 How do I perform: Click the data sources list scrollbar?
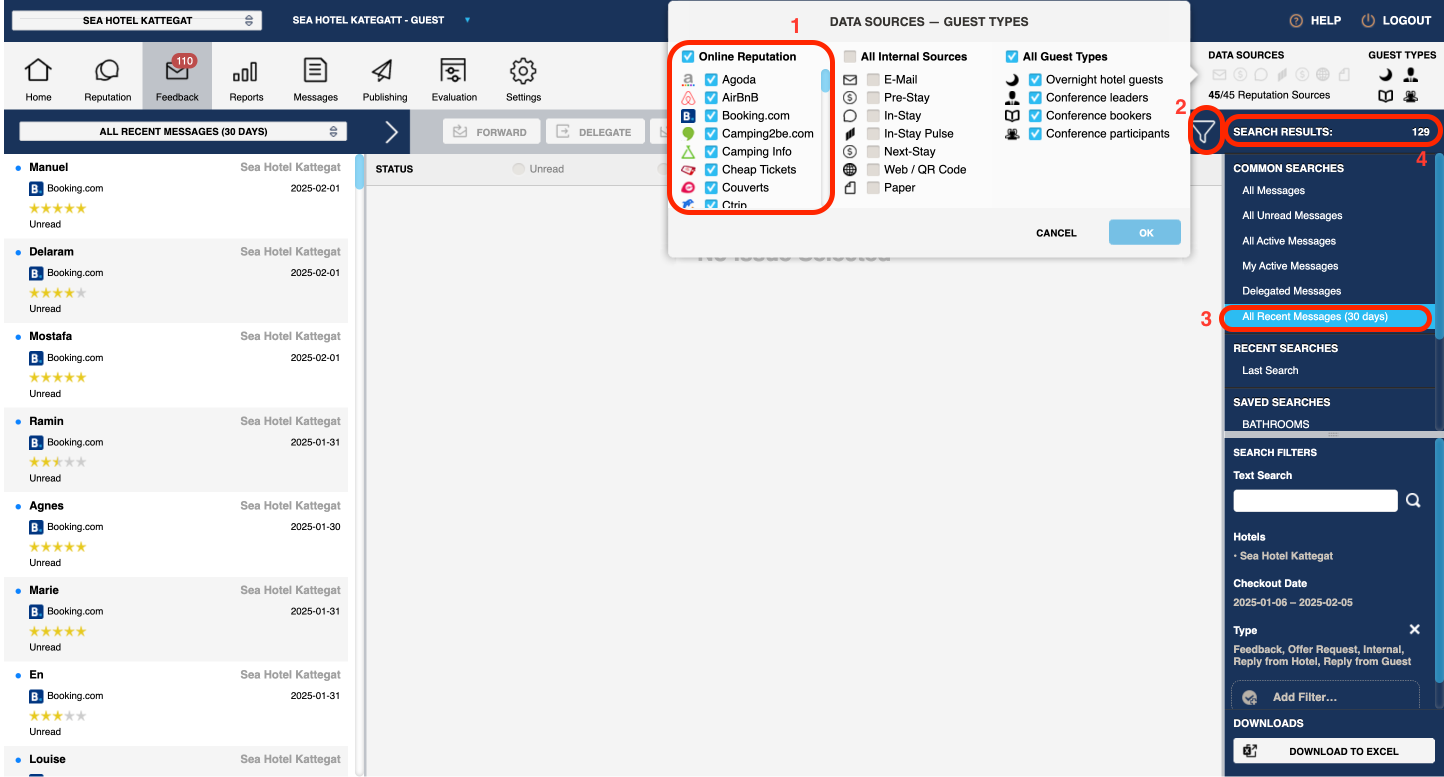pos(825,80)
